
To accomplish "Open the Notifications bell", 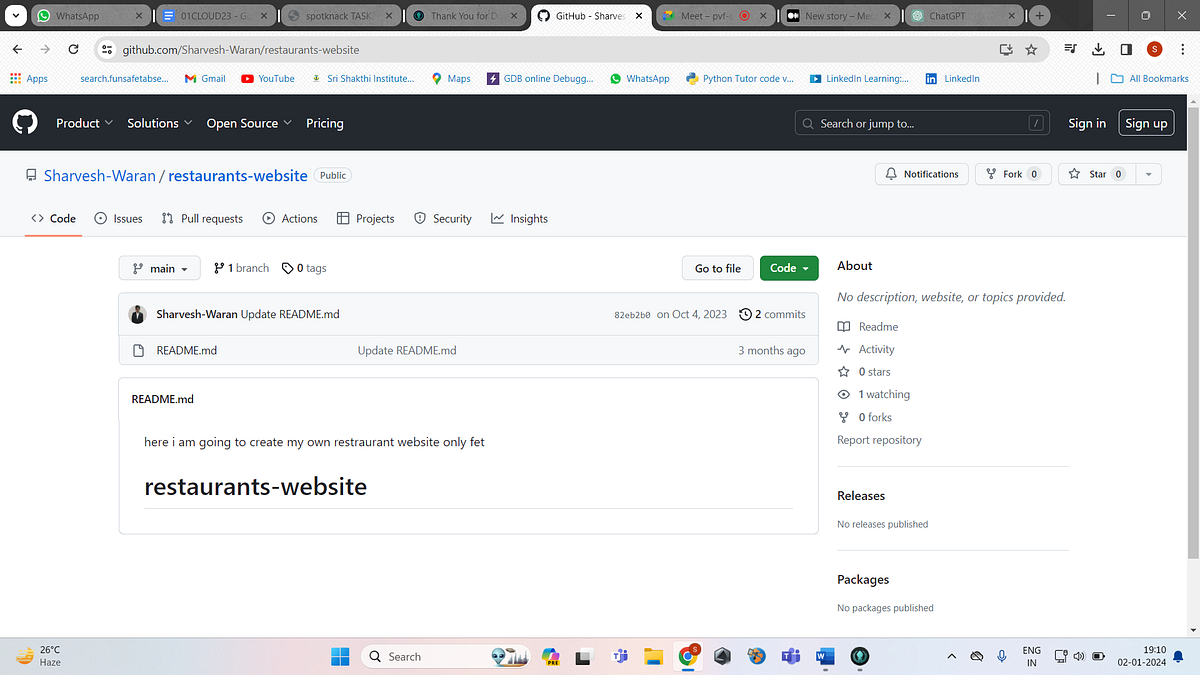I will 921,173.
